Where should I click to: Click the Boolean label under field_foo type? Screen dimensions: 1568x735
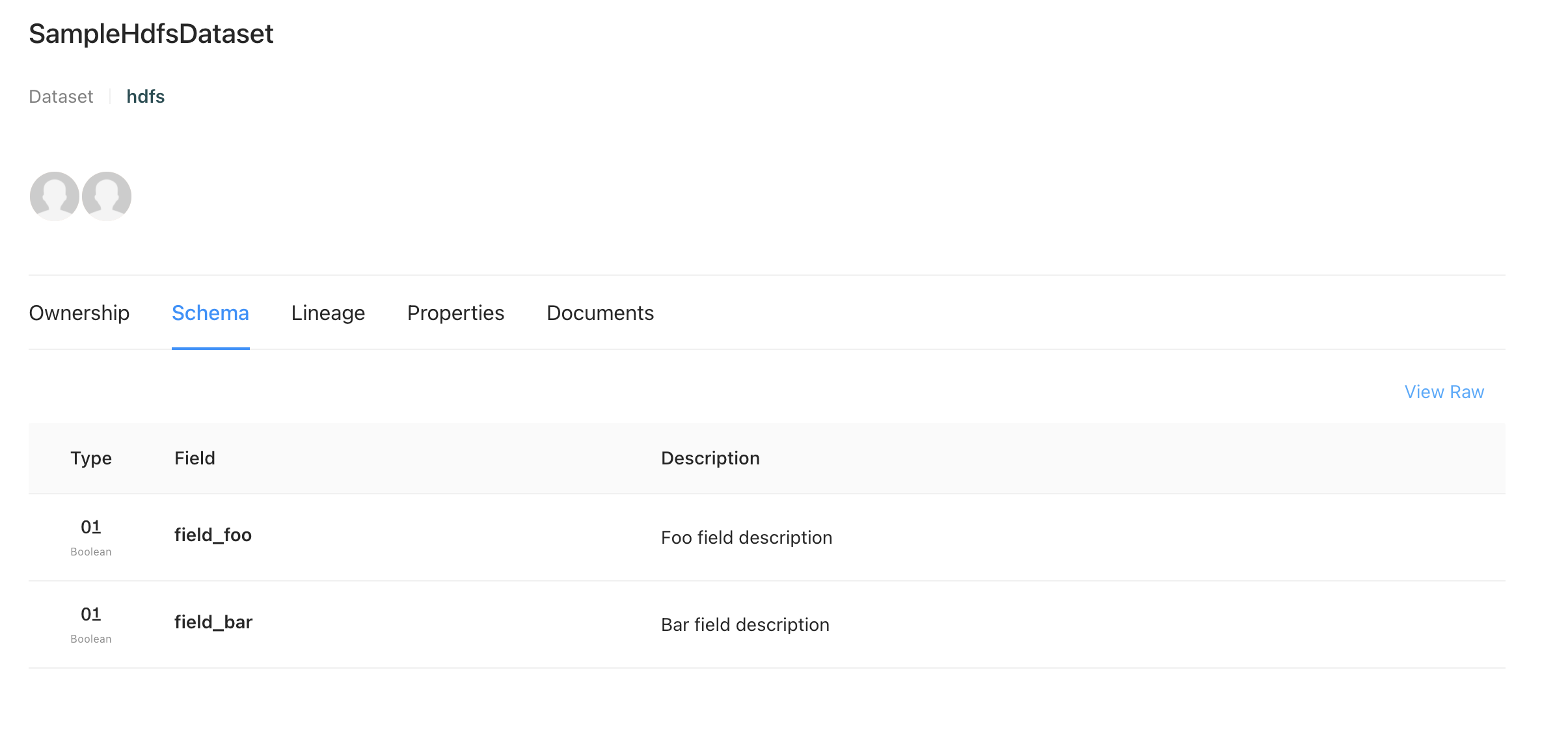pyautogui.click(x=91, y=551)
